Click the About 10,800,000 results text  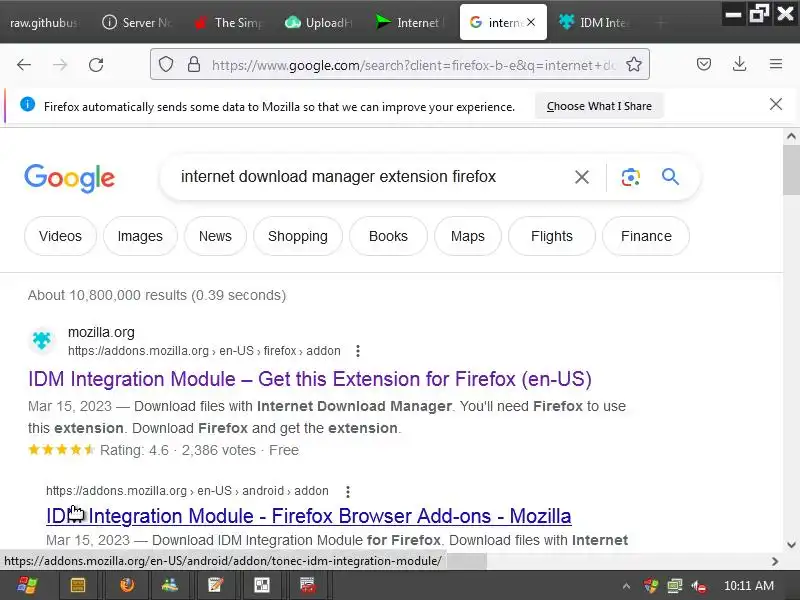coord(157,295)
